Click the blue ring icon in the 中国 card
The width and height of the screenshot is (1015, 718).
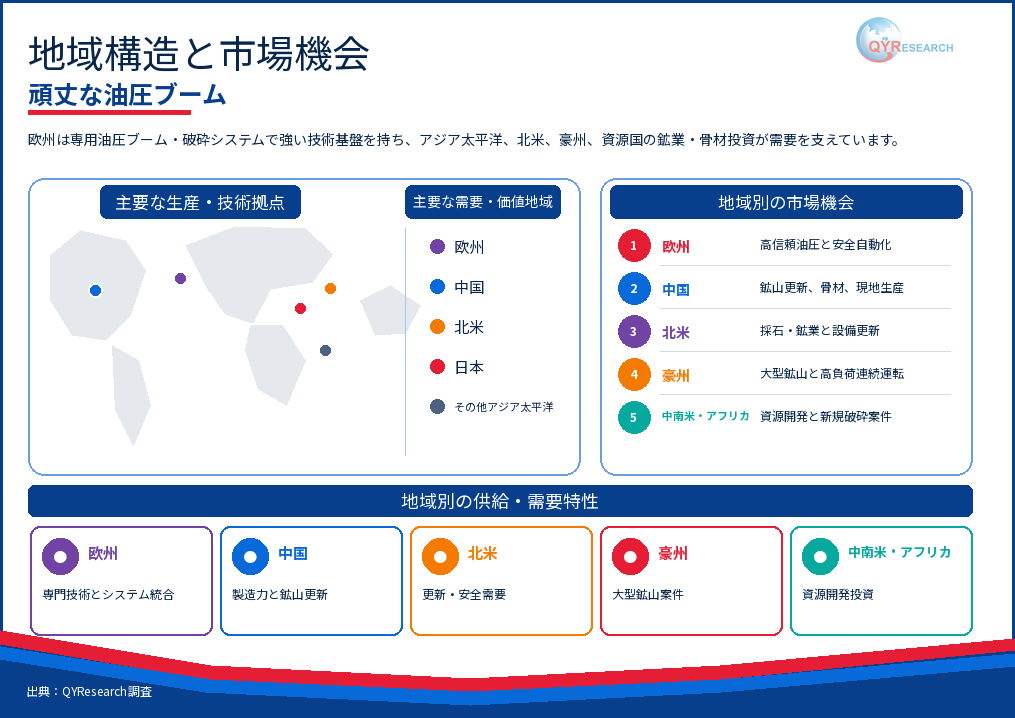[251, 556]
